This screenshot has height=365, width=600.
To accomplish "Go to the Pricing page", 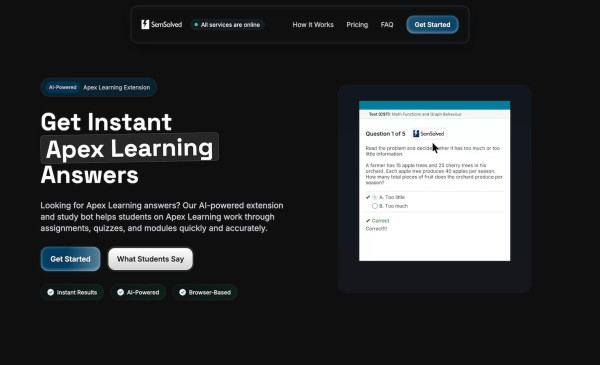I will click(357, 24).
